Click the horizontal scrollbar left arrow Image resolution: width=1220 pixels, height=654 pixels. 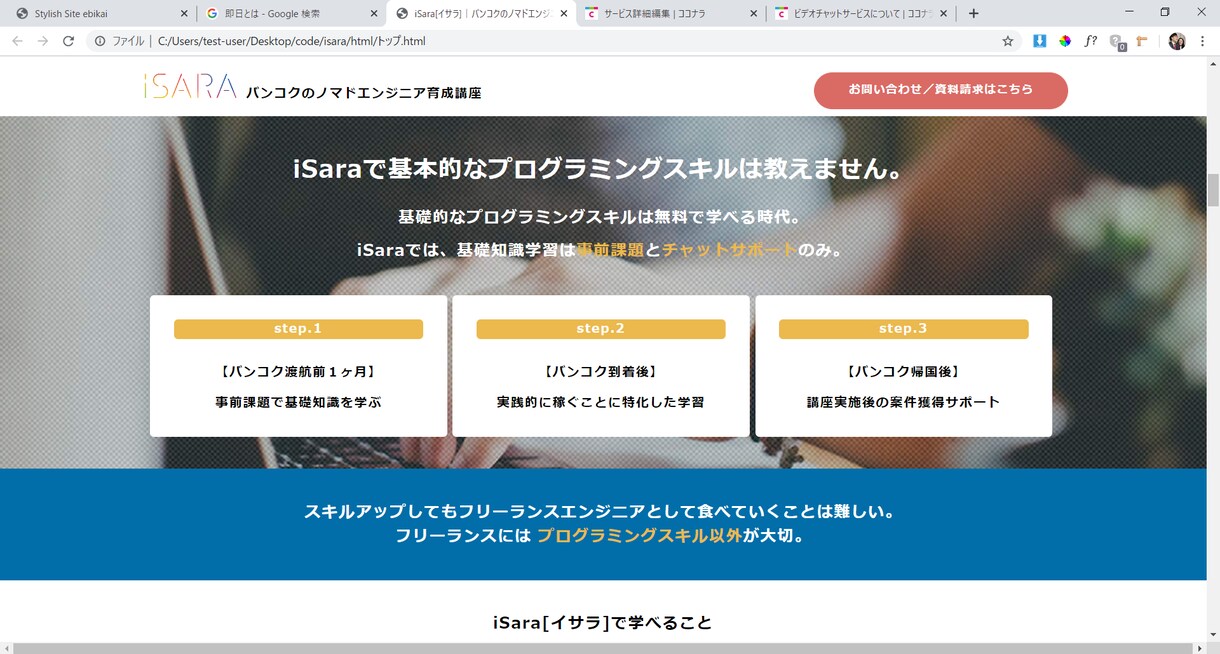tap(6, 648)
